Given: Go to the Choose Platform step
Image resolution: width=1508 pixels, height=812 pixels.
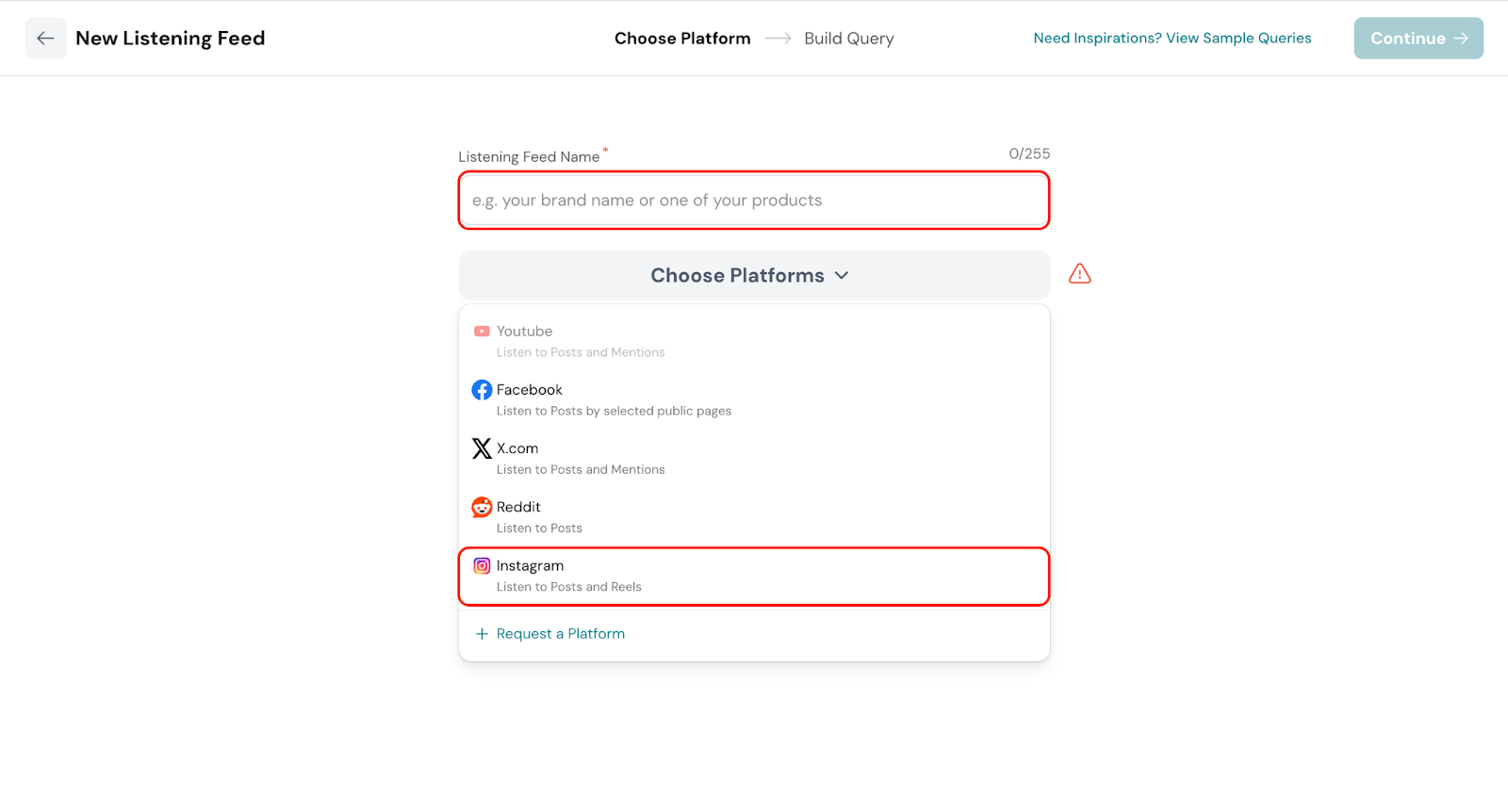Looking at the screenshot, I should 682,39.
